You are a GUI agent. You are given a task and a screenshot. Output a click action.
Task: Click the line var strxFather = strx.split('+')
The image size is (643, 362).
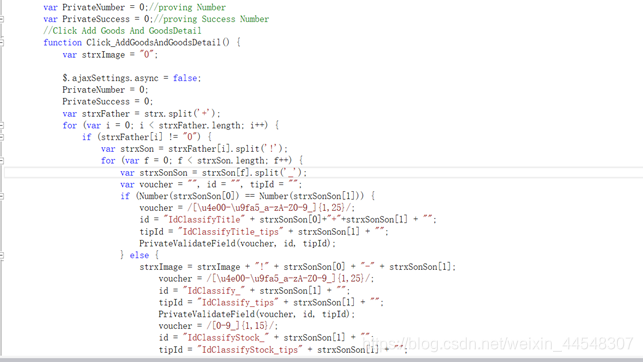pos(141,114)
